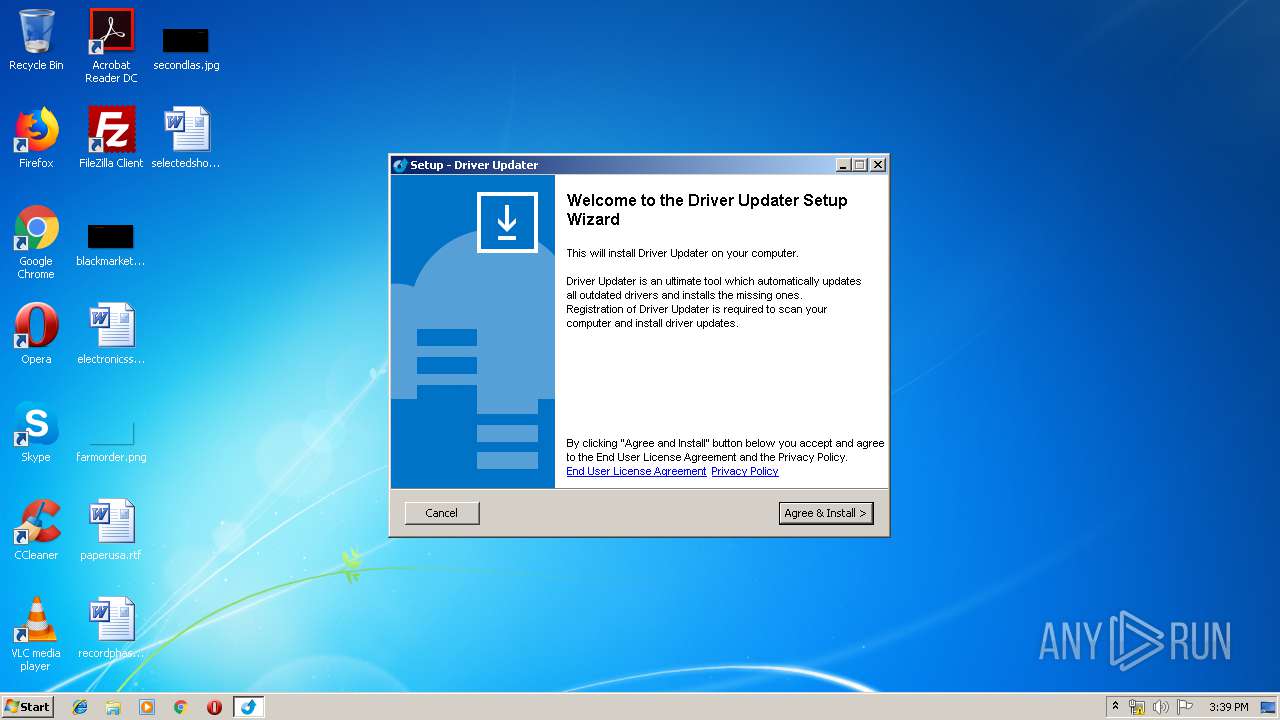This screenshot has width=1280, height=720.
Task: Close the Driver Updater setup window
Action: (x=878, y=165)
